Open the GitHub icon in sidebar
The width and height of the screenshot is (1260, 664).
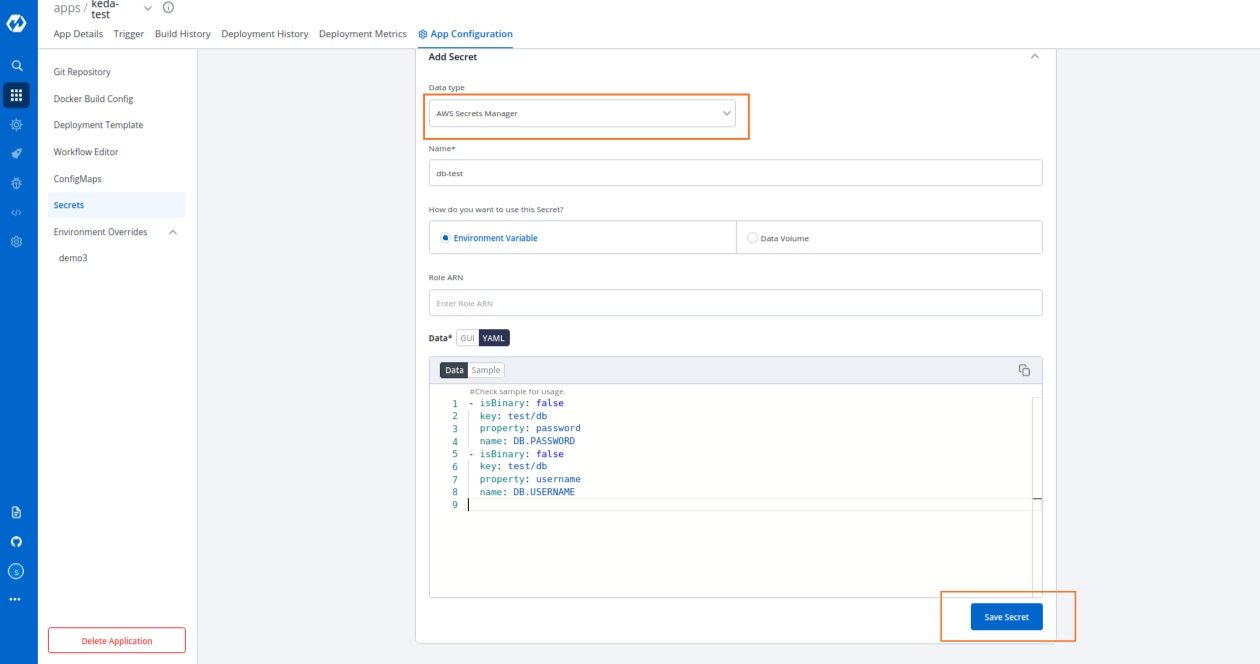pos(16,542)
